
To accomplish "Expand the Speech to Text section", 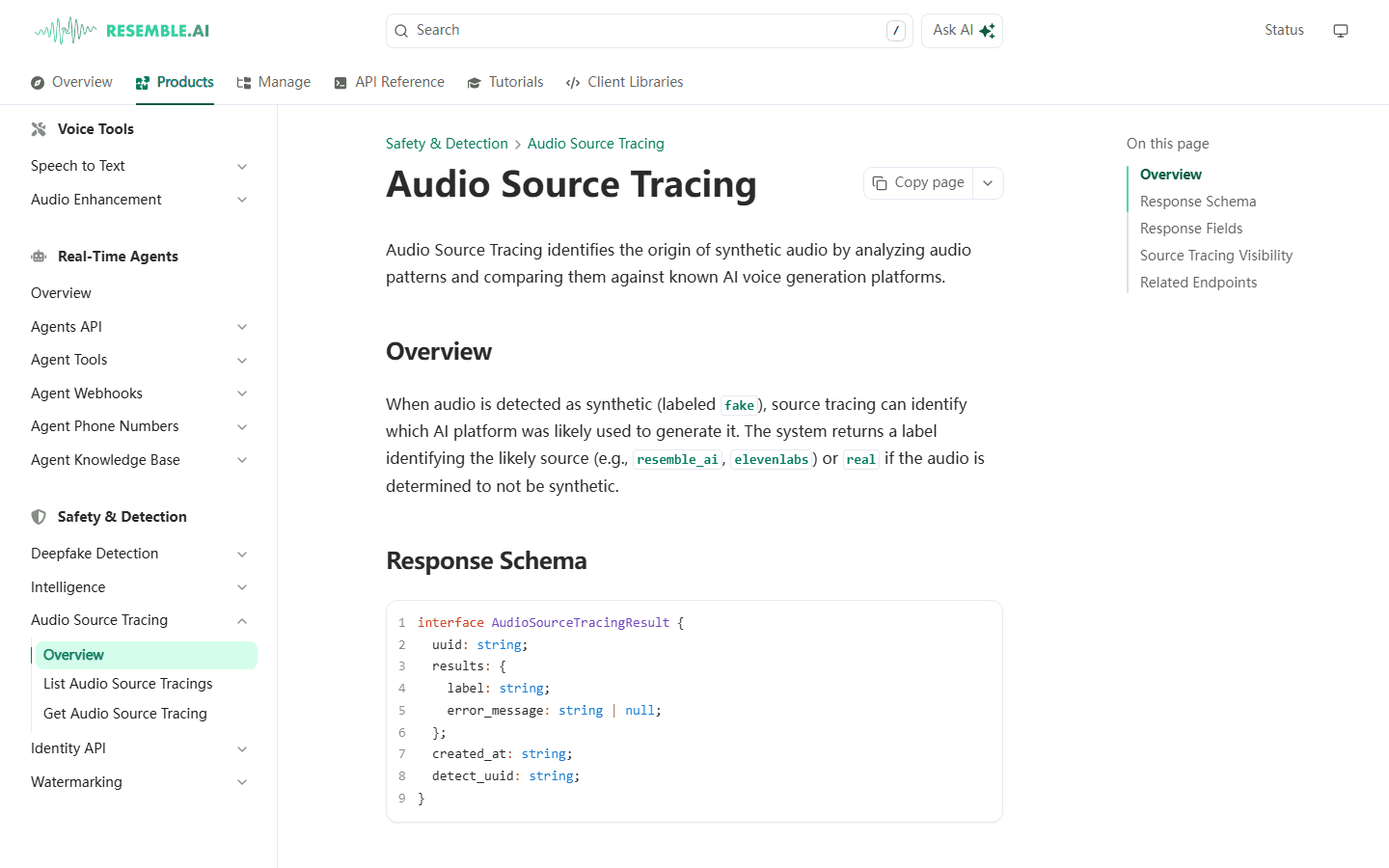I will point(242,167).
